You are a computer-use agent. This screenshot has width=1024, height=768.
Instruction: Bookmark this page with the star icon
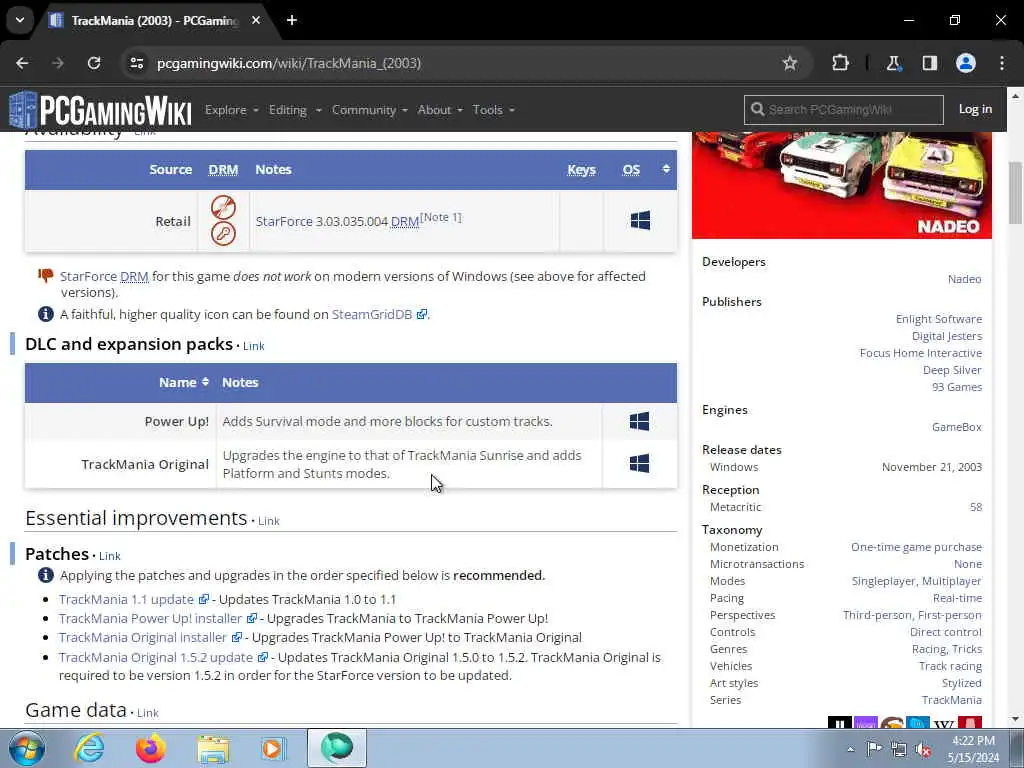790,63
